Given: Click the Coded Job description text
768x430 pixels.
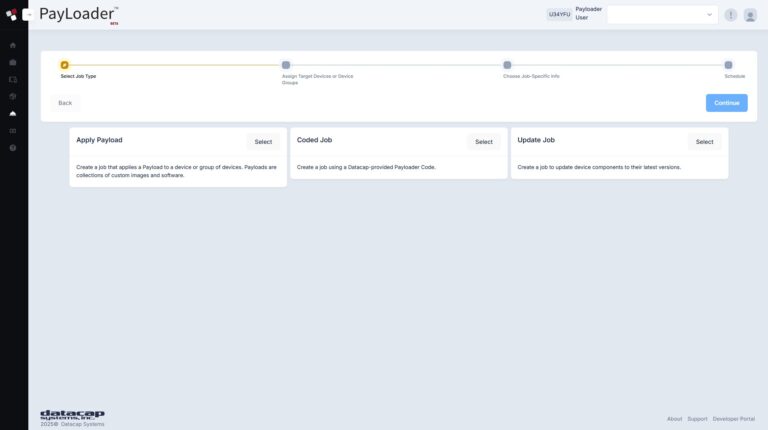Looking at the screenshot, I should [366, 167].
